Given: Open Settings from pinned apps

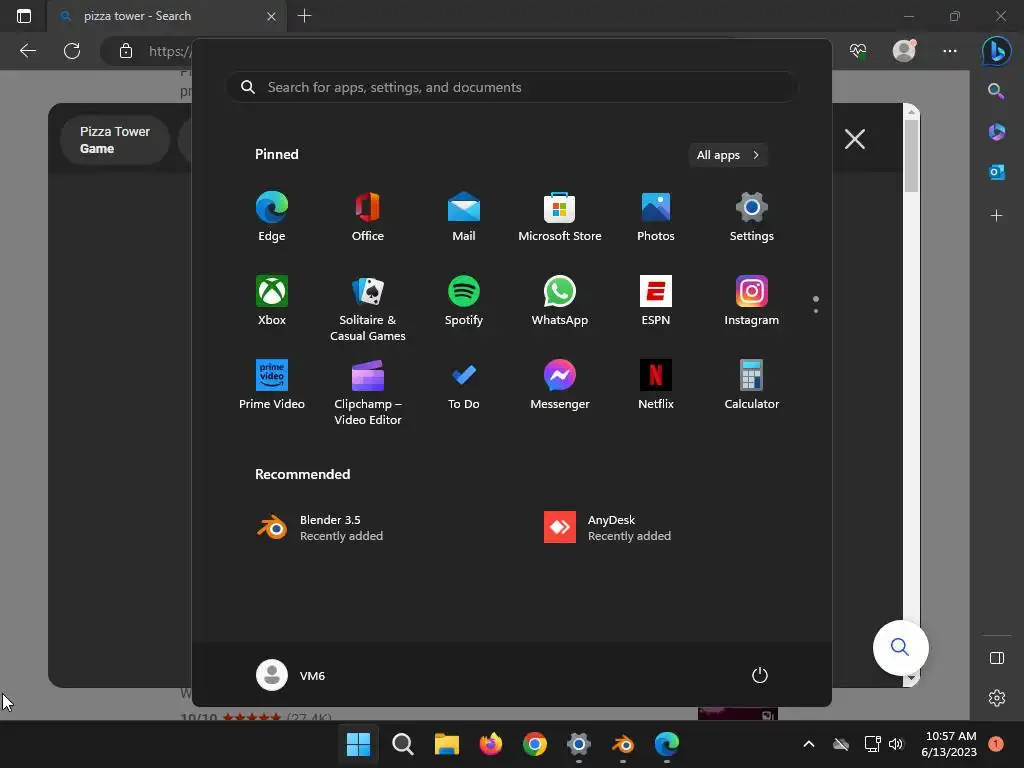Looking at the screenshot, I should point(752,216).
